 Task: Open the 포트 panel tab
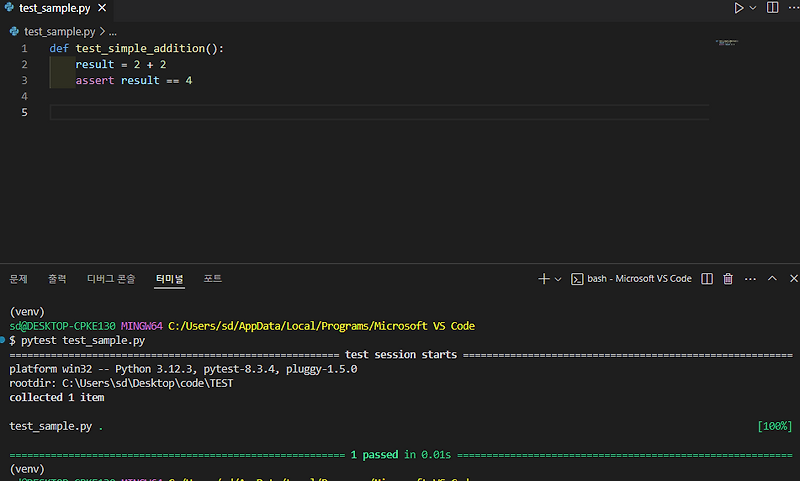tap(212, 279)
